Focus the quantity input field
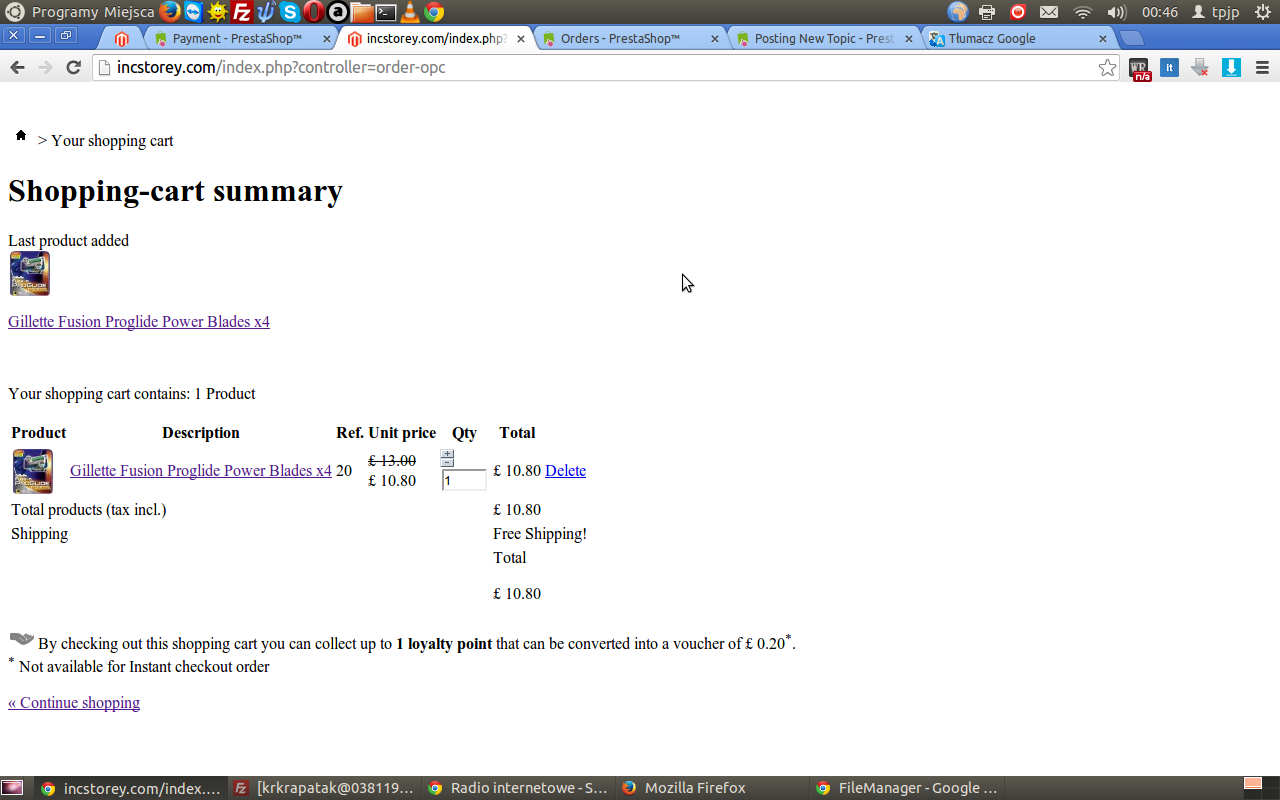The width and height of the screenshot is (1280, 800). point(464,480)
